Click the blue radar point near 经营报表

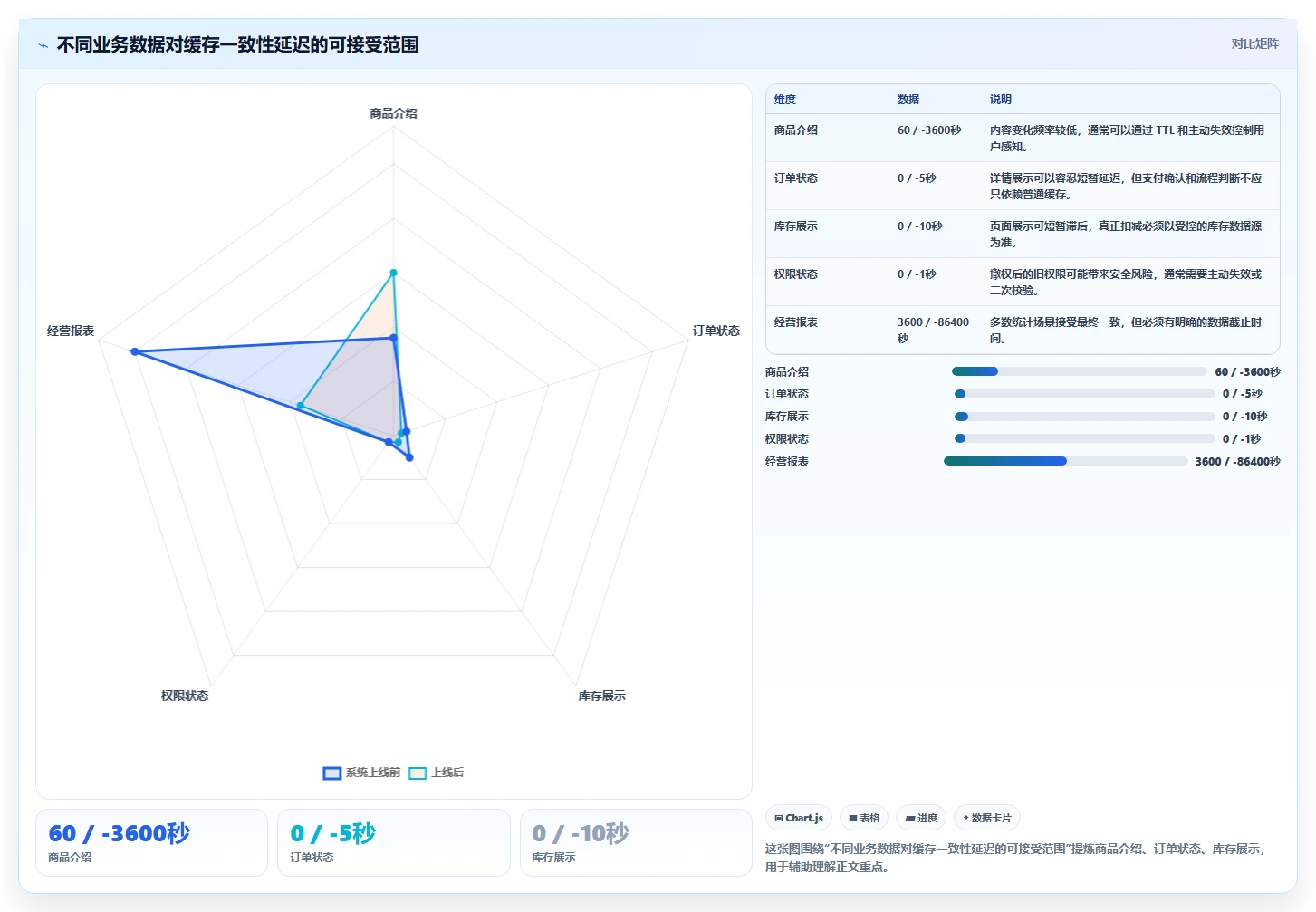coord(134,351)
